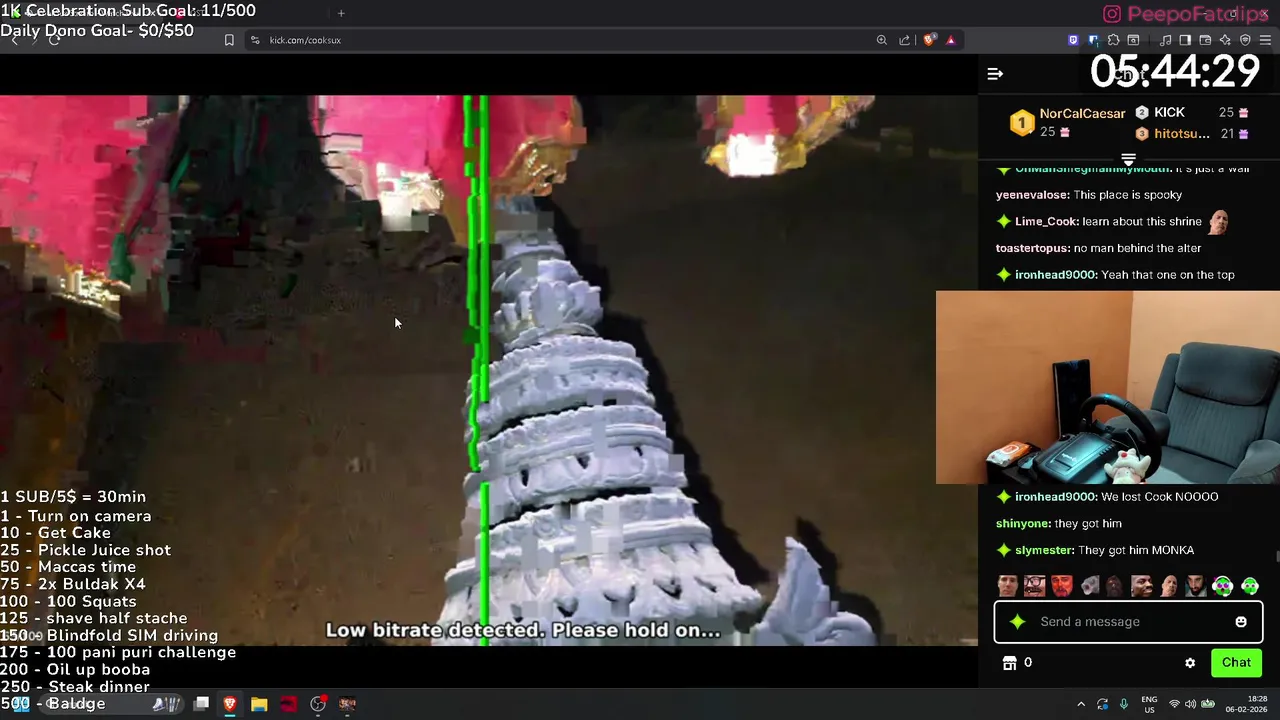Viewport: 1280px width, 720px height.
Task: Open the Leo AI sparkle icon
Action: 1225,40
